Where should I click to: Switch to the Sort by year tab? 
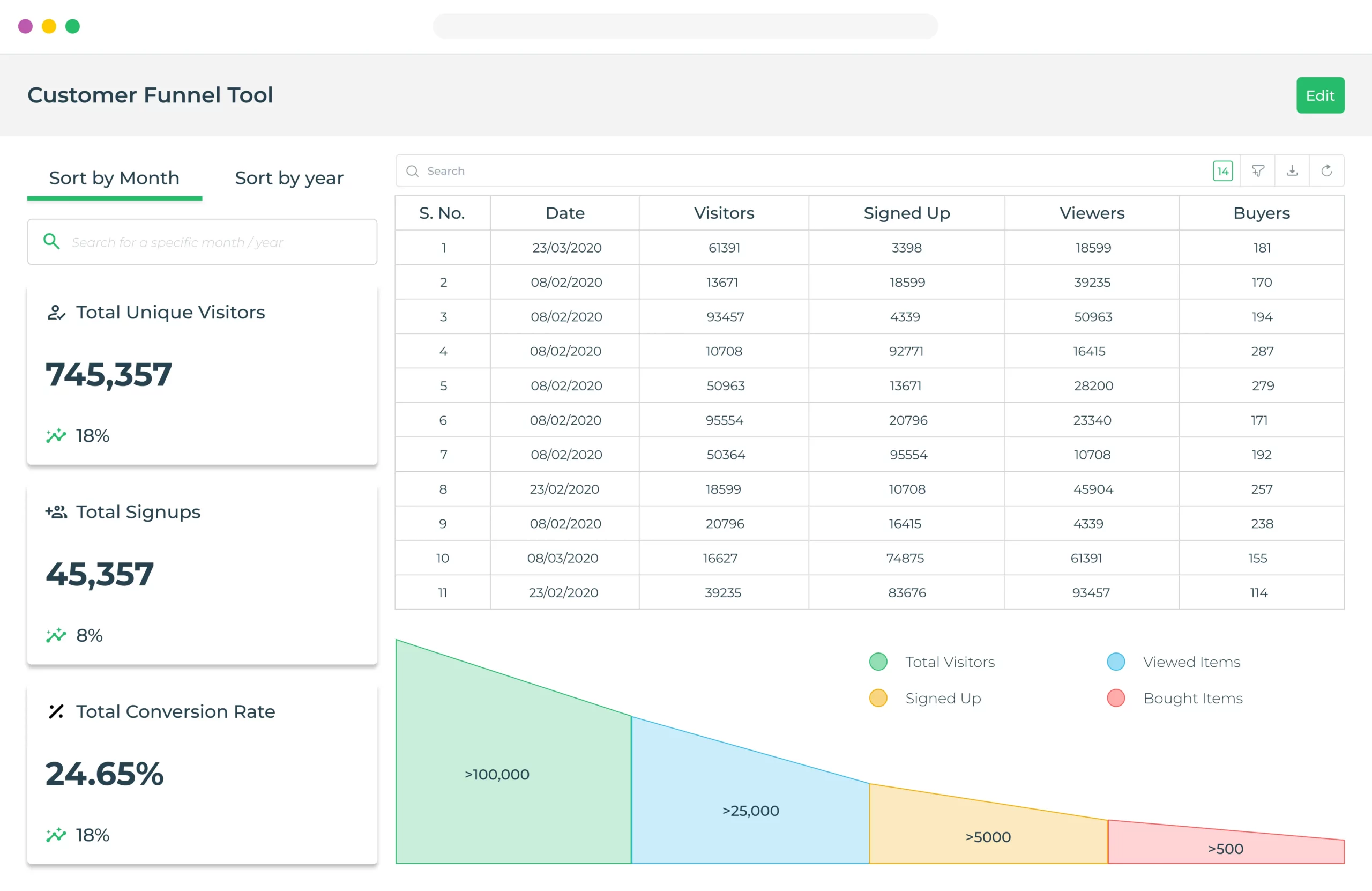click(x=289, y=177)
